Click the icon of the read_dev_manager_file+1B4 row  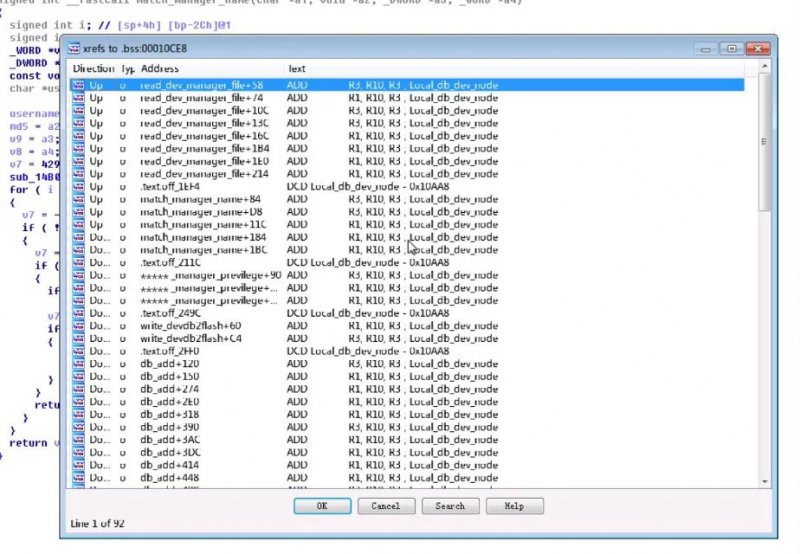click(x=78, y=148)
